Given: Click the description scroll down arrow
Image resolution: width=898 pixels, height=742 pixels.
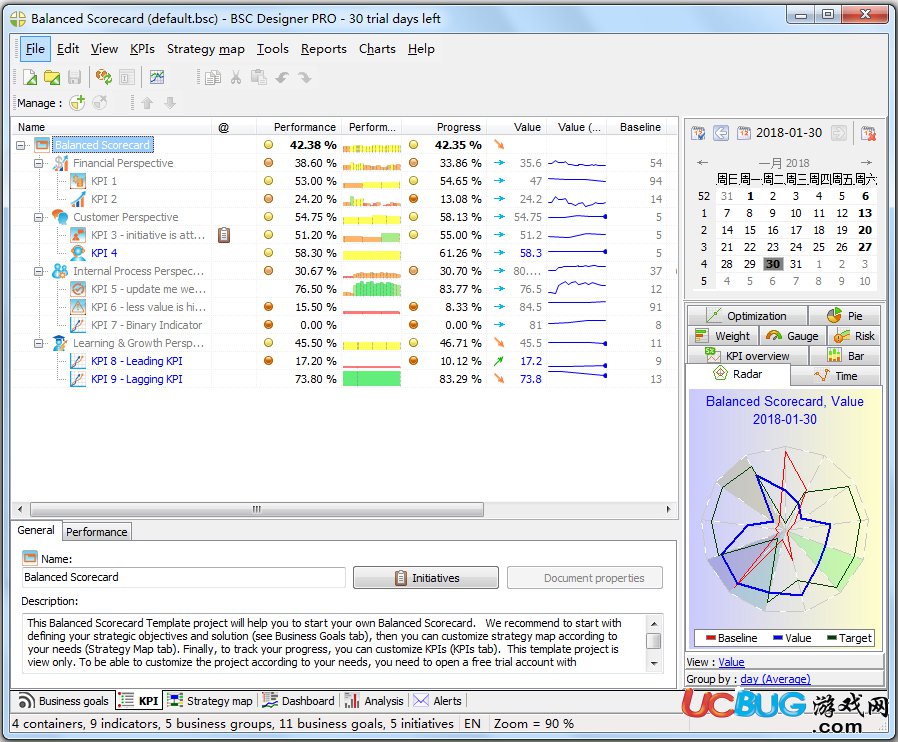Looking at the screenshot, I should [x=654, y=664].
